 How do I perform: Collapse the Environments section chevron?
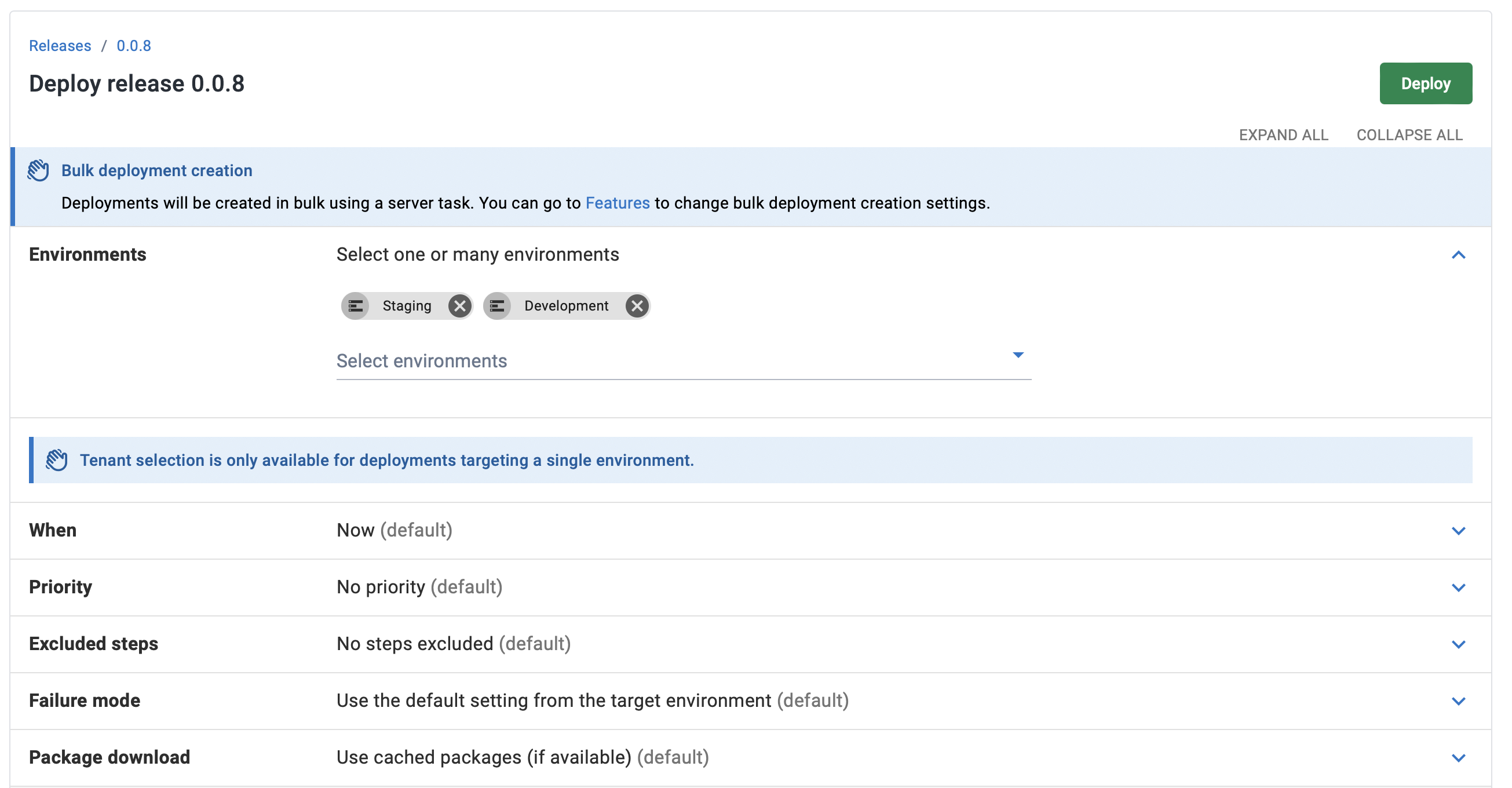tap(1458, 255)
